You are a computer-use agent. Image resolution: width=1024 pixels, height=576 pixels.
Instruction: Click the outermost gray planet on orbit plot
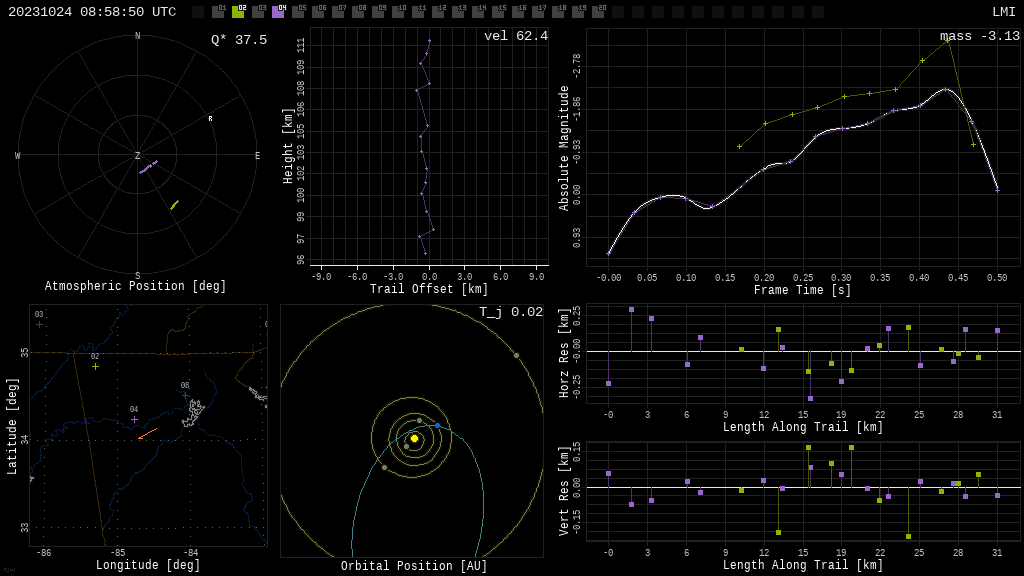[x=516, y=355]
